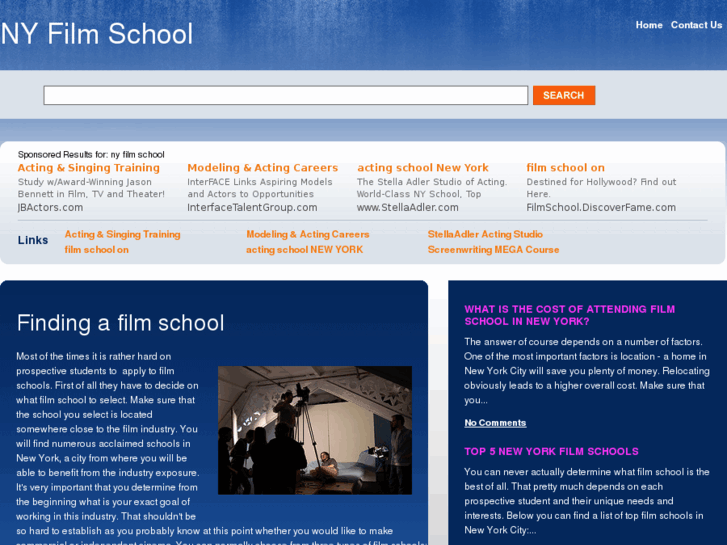
Task: Click the orange SEARCH button
Action: [564, 95]
